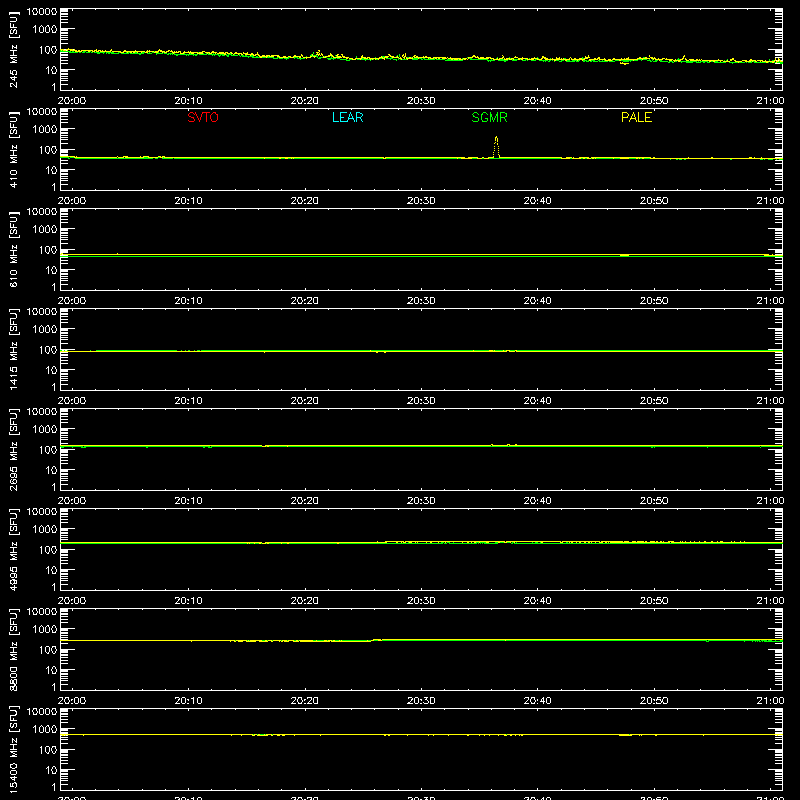800x800 pixels.
Task: Click the 10000 value on the 4995 MHz axis
Action: pos(42,512)
